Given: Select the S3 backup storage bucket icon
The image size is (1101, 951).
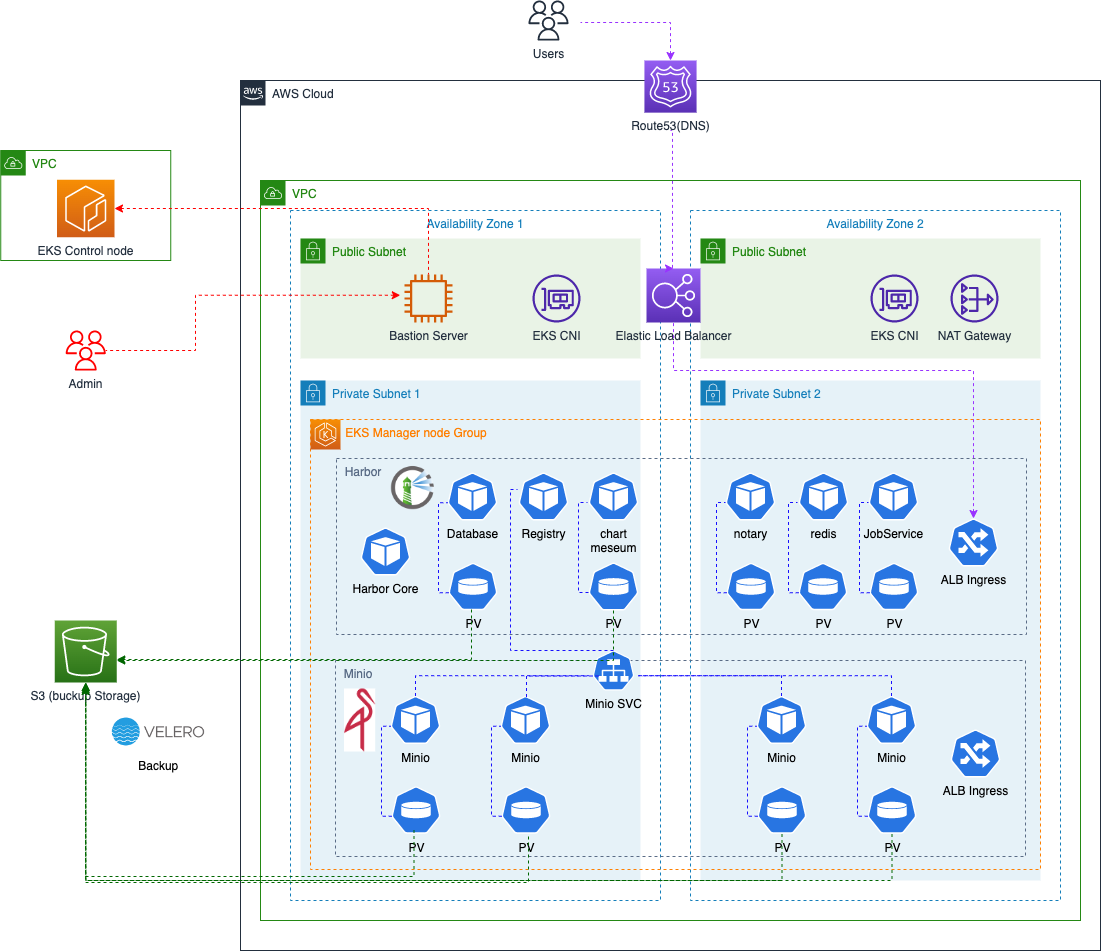Looking at the screenshot, I should click(x=86, y=651).
